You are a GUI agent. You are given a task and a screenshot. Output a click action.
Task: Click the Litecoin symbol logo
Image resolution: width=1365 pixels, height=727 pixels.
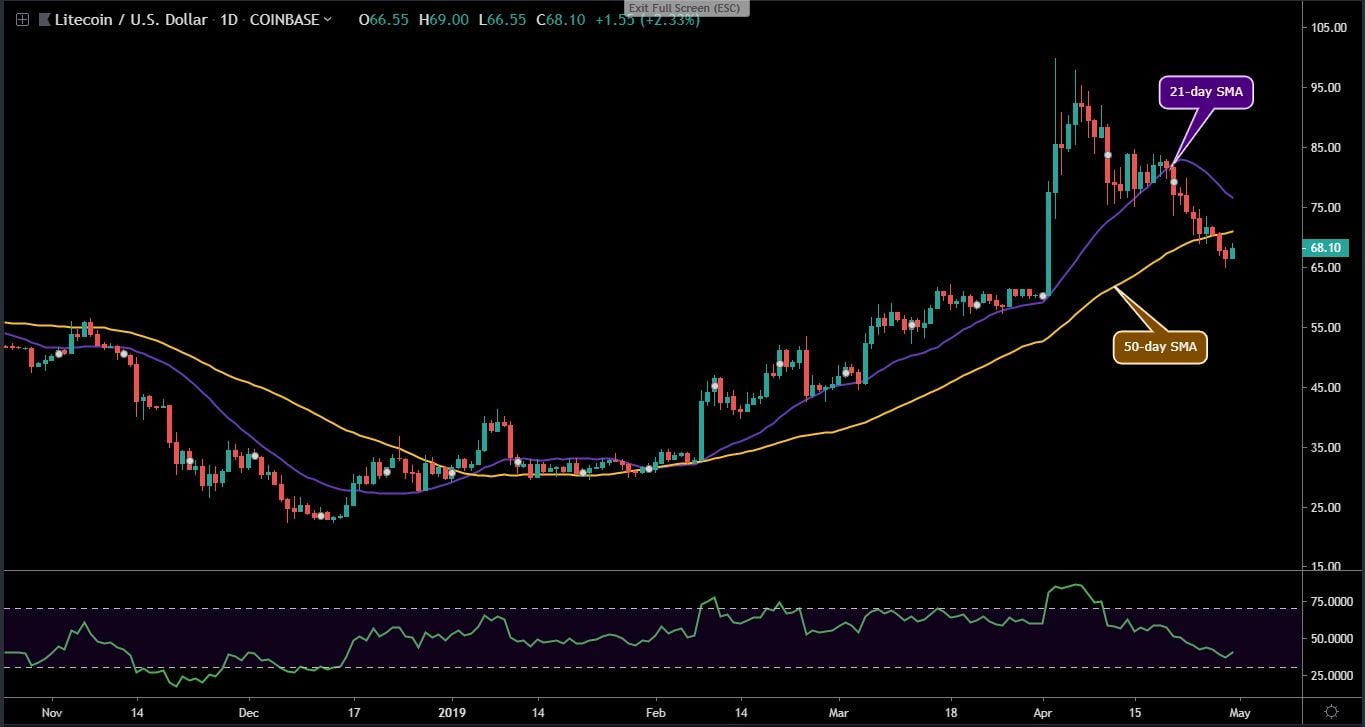coord(43,19)
